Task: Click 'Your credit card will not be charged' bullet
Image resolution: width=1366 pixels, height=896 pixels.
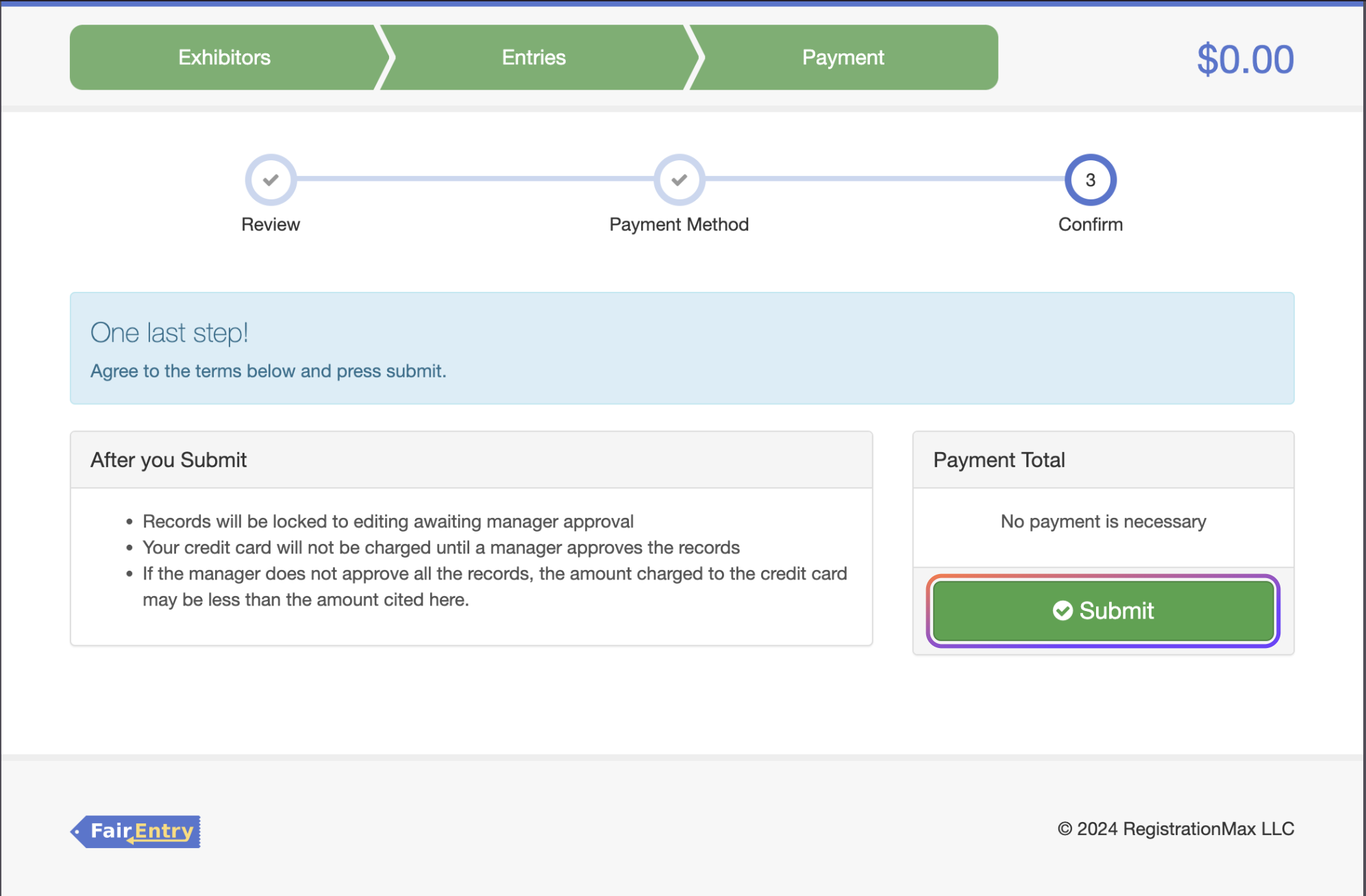Action: (441, 547)
